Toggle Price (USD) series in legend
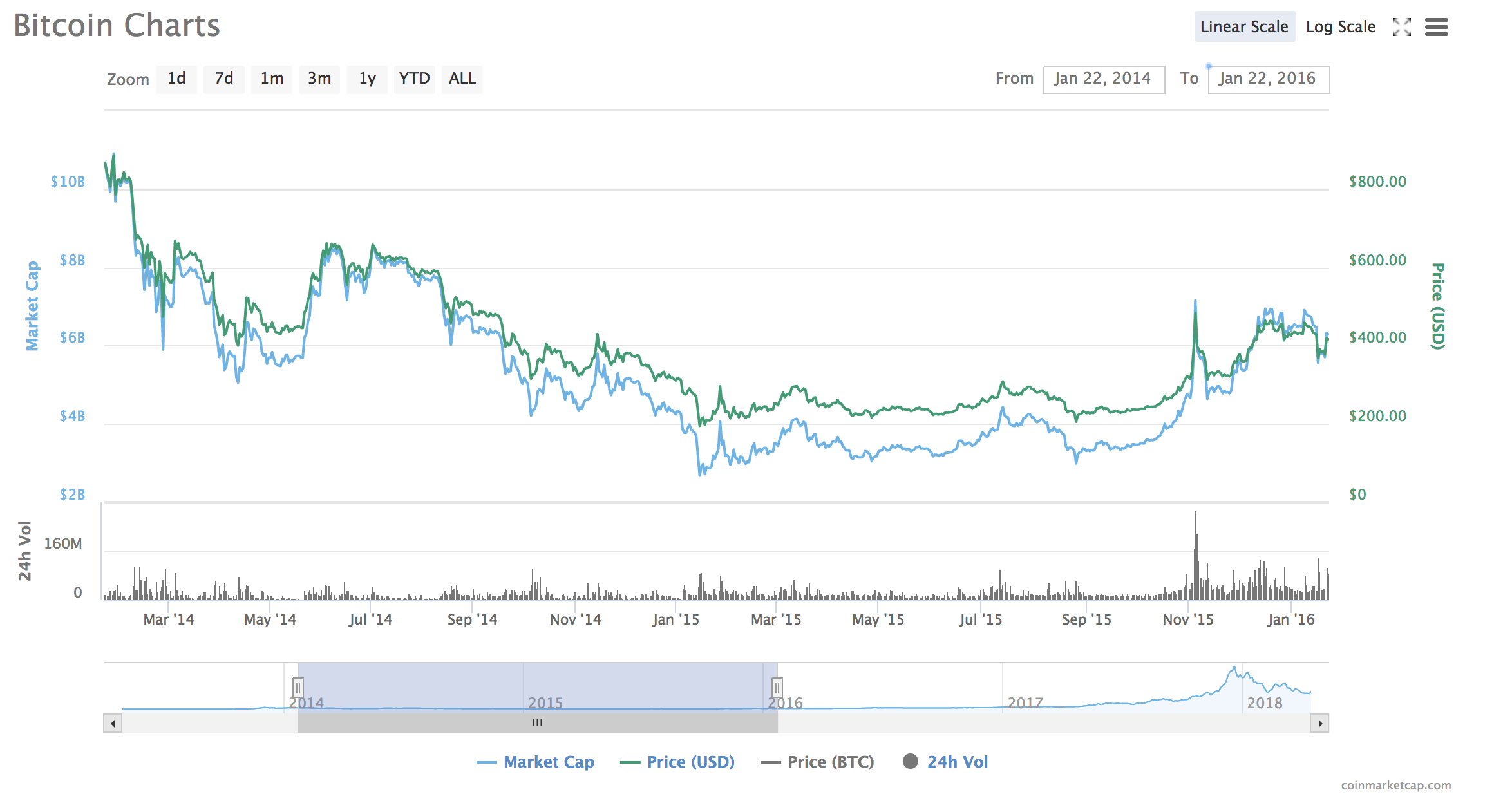The width and height of the screenshot is (1512, 801). (677, 762)
